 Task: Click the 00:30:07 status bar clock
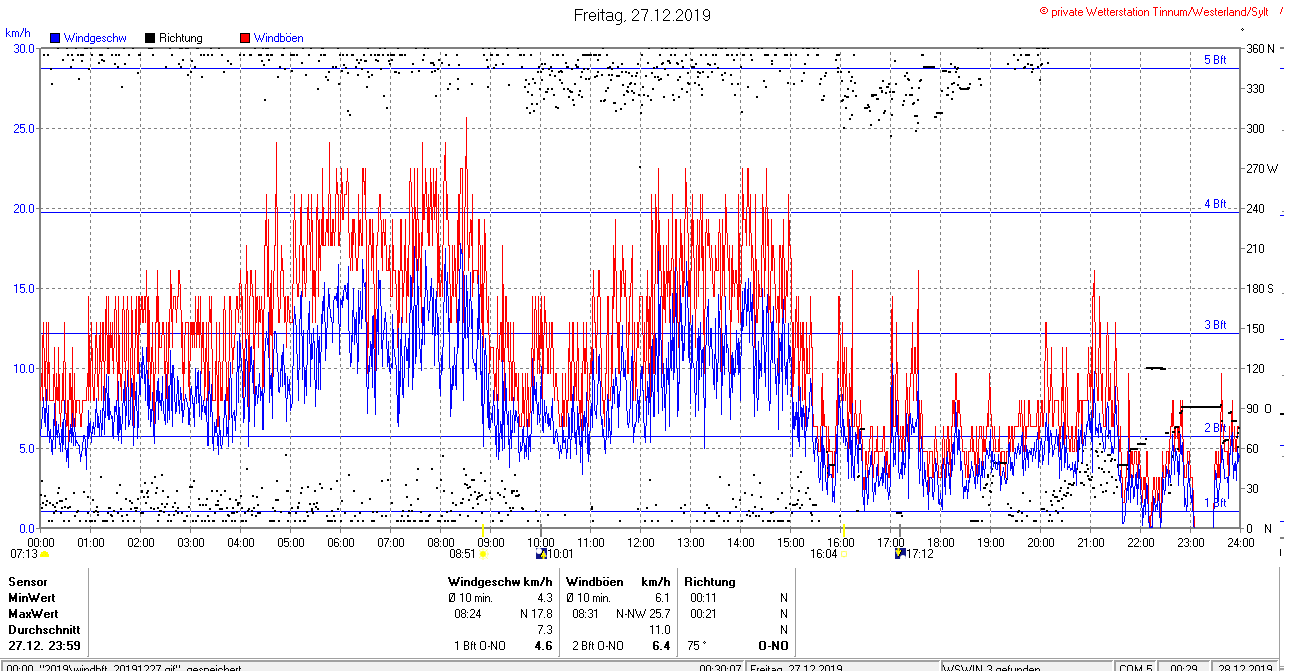[x=720, y=667]
